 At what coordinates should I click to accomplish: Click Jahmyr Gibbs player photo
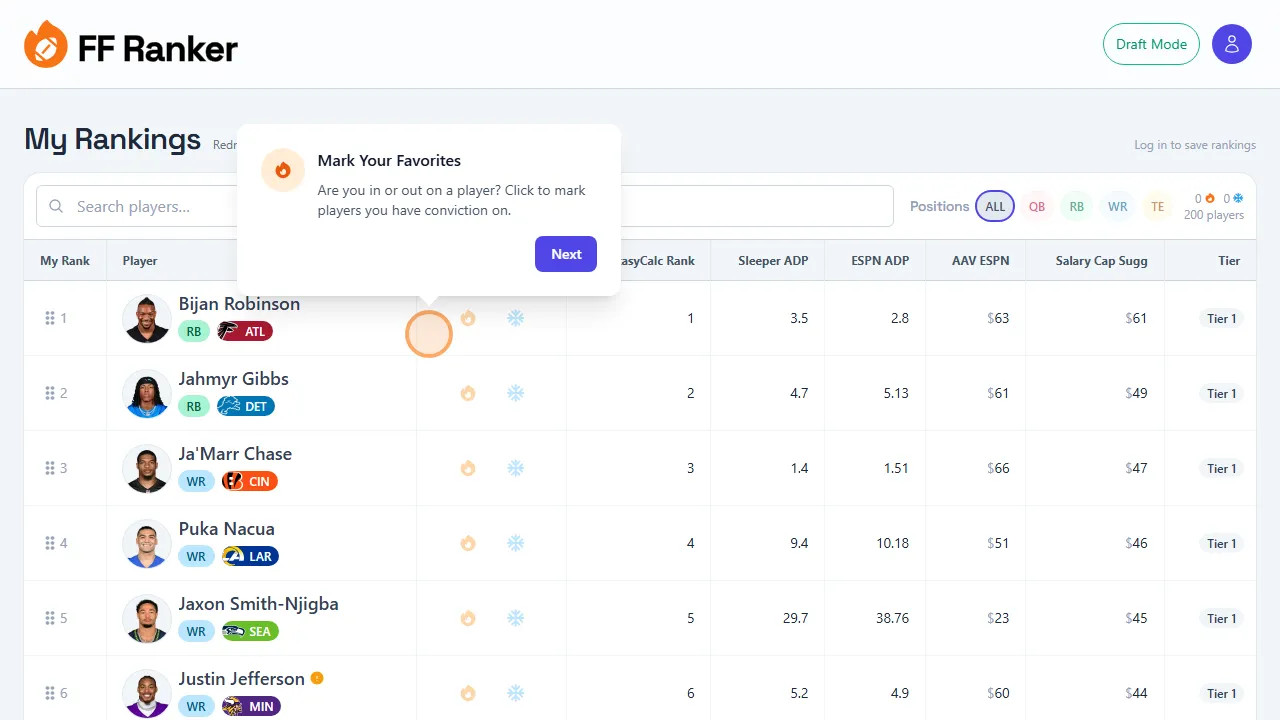[146, 393]
